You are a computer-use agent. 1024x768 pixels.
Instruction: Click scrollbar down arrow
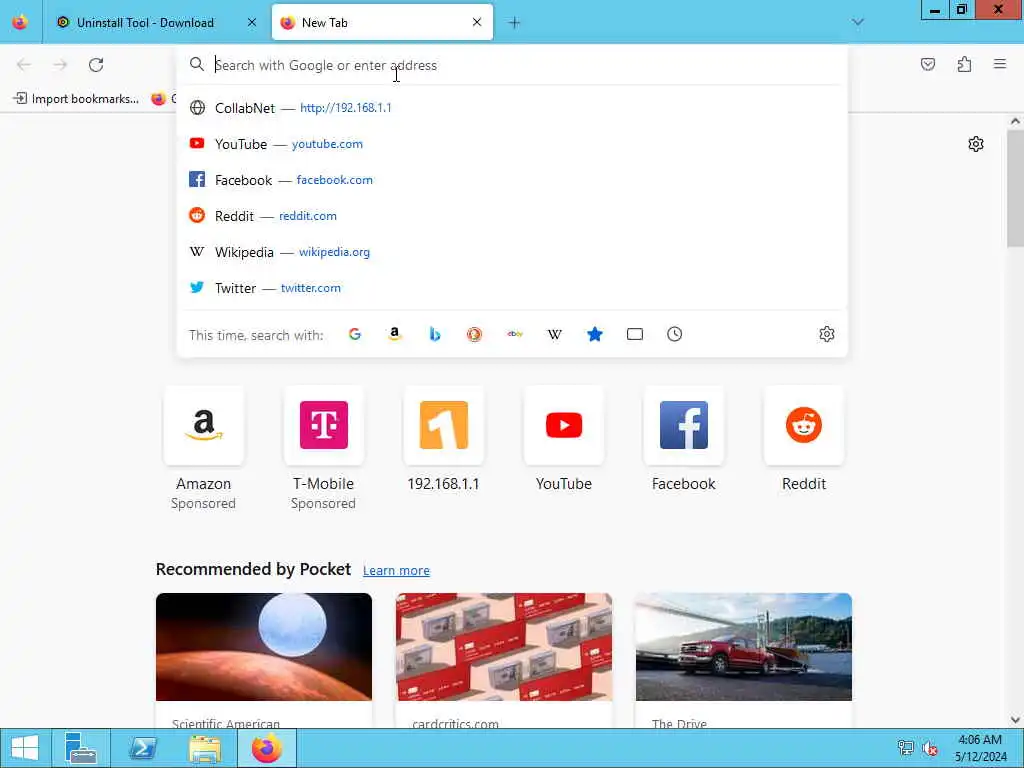click(x=1015, y=720)
